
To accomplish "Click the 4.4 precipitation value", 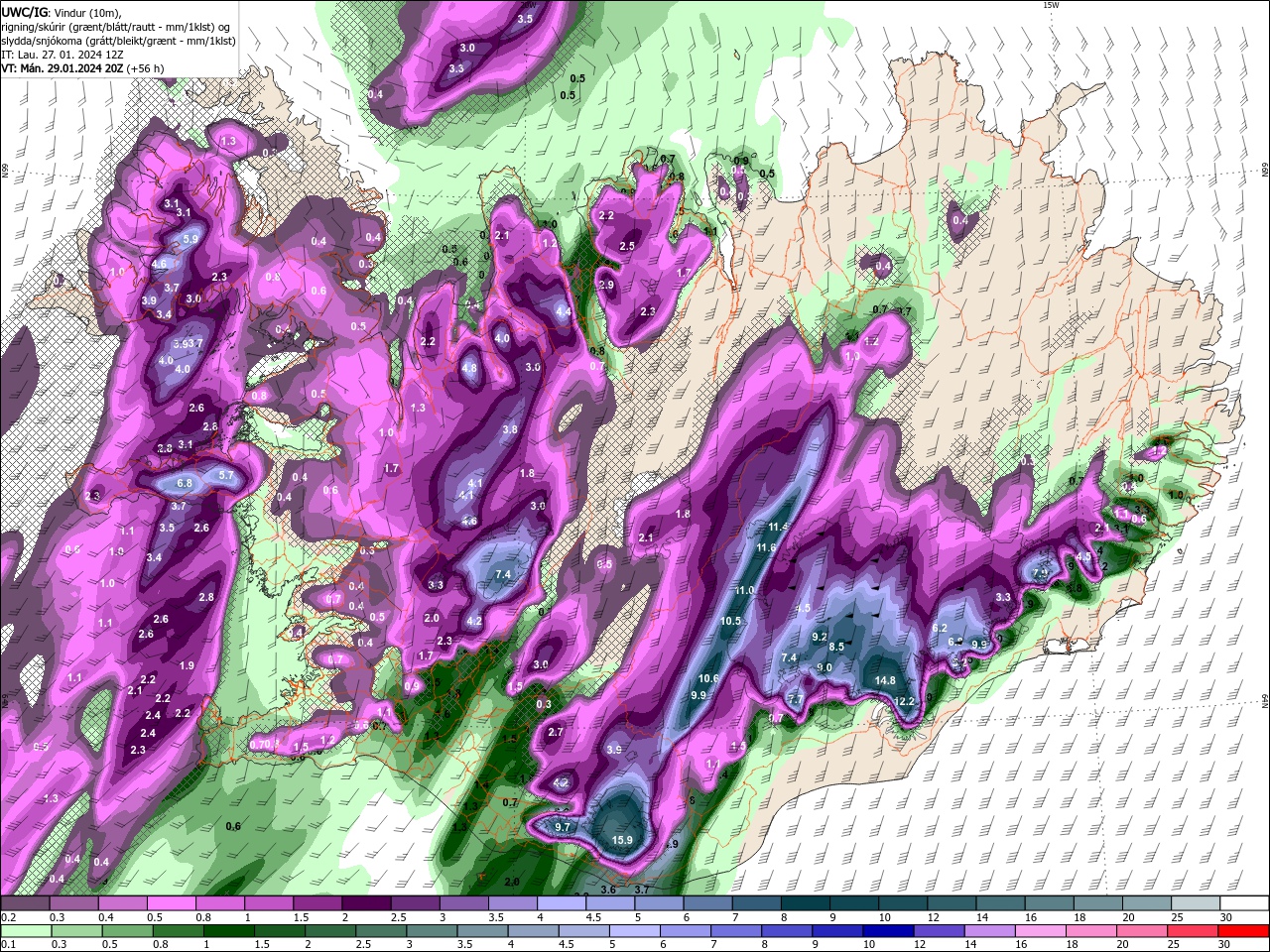I will (x=564, y=311).
